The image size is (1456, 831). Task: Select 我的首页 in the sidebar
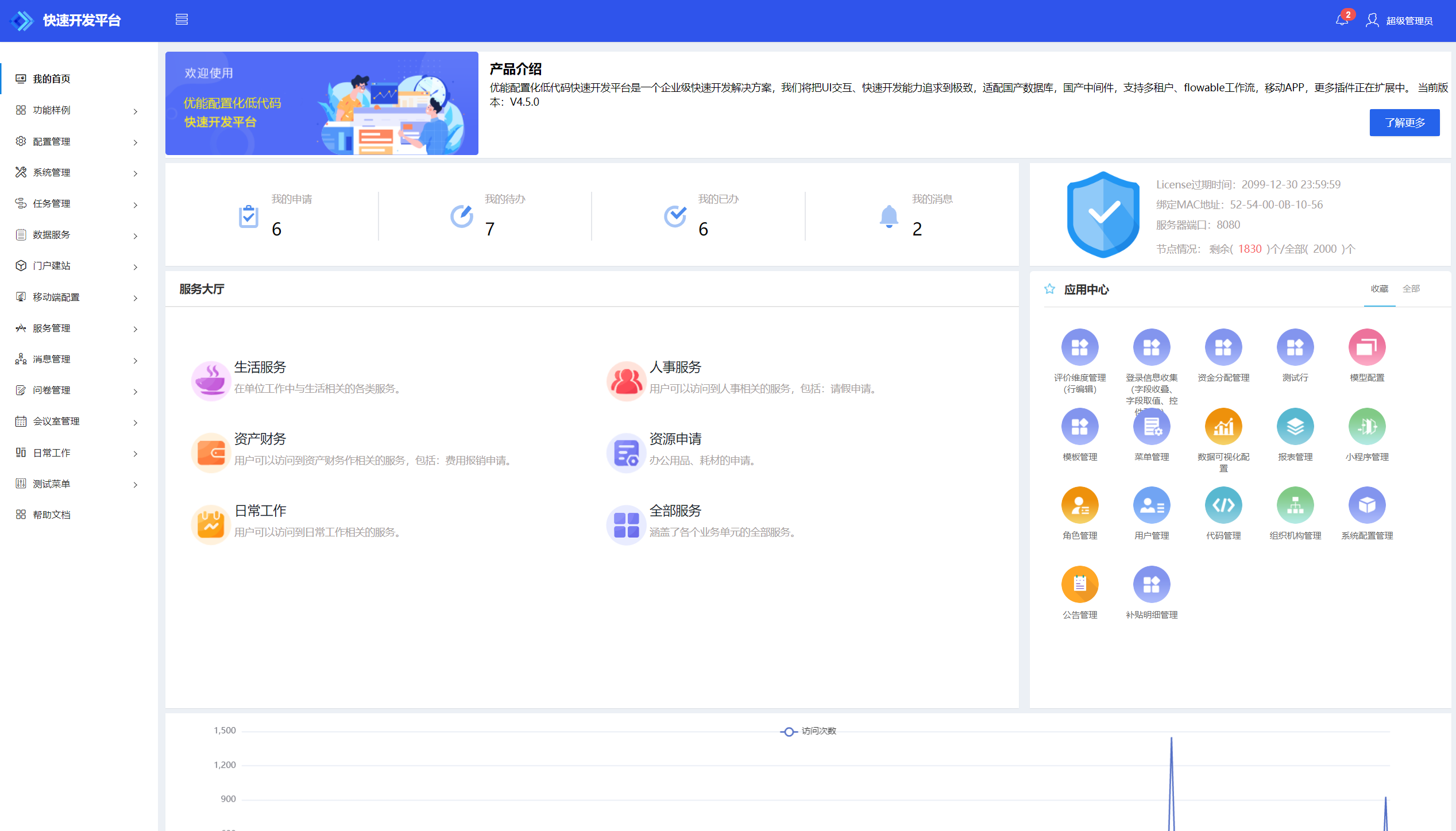pyautogui.click(x=52, y=79)
